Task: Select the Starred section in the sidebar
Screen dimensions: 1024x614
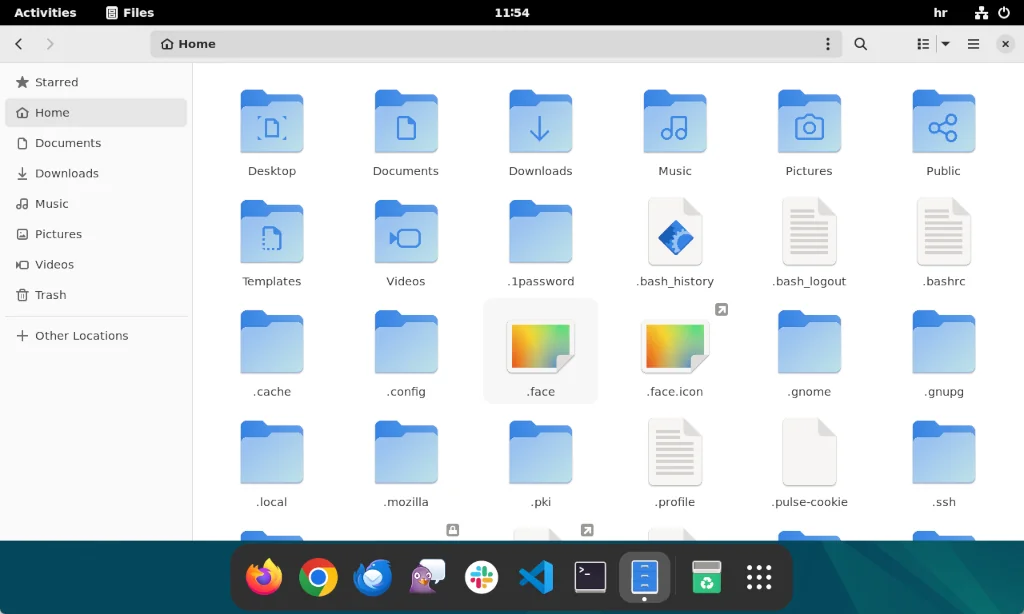Action: [55, 82]
